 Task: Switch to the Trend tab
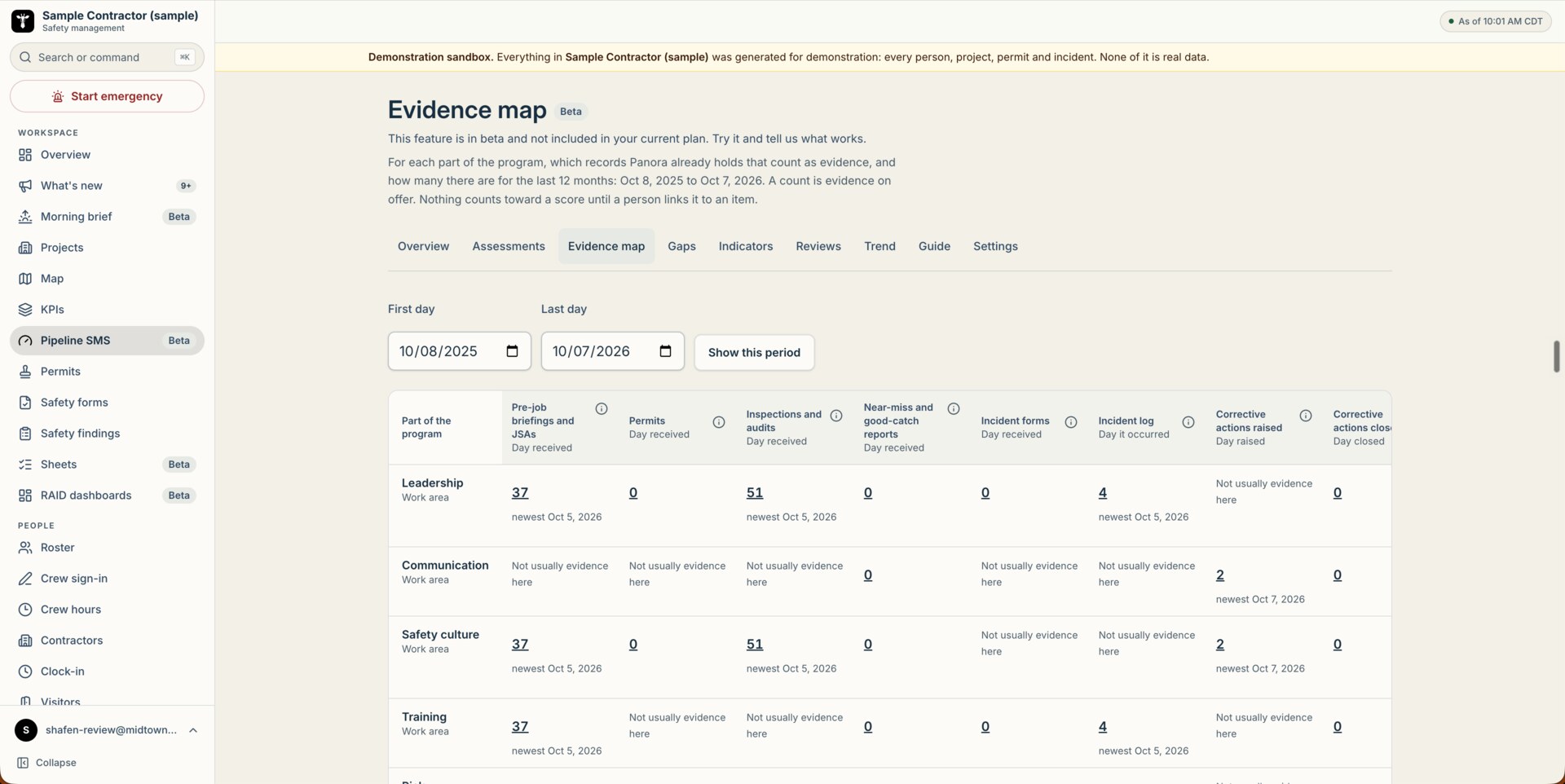point(879,246)
